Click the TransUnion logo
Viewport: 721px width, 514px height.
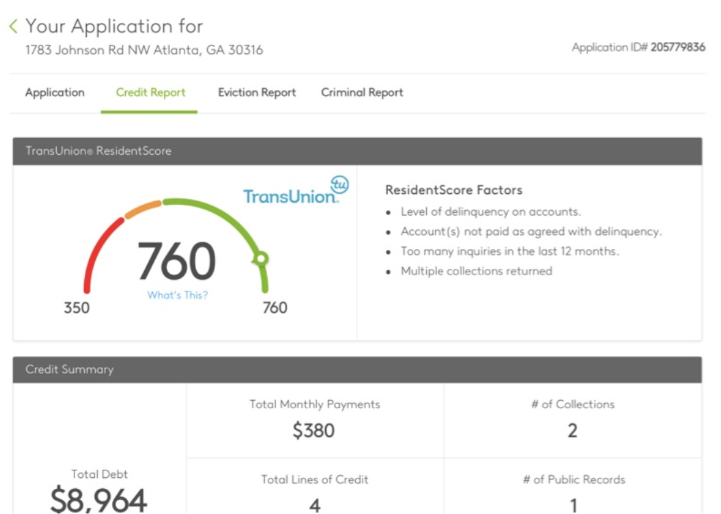pyautogui.click(x=296, y=190)
